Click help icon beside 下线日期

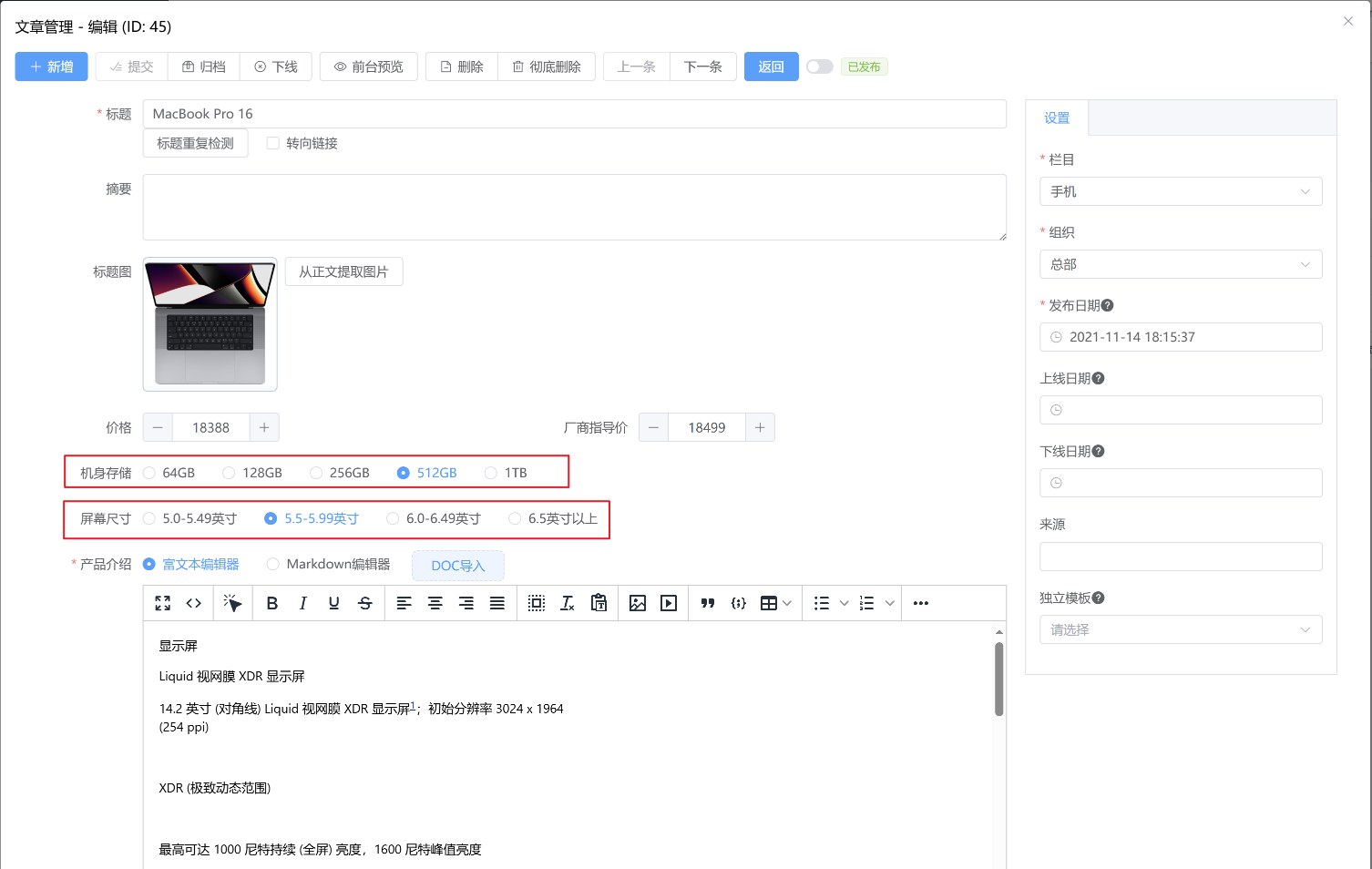[x=1099, y=451]
